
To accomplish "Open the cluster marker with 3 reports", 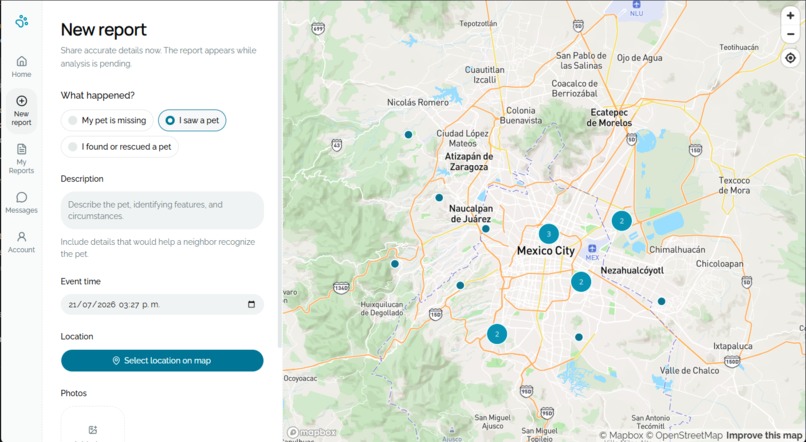I will (548, 234).
